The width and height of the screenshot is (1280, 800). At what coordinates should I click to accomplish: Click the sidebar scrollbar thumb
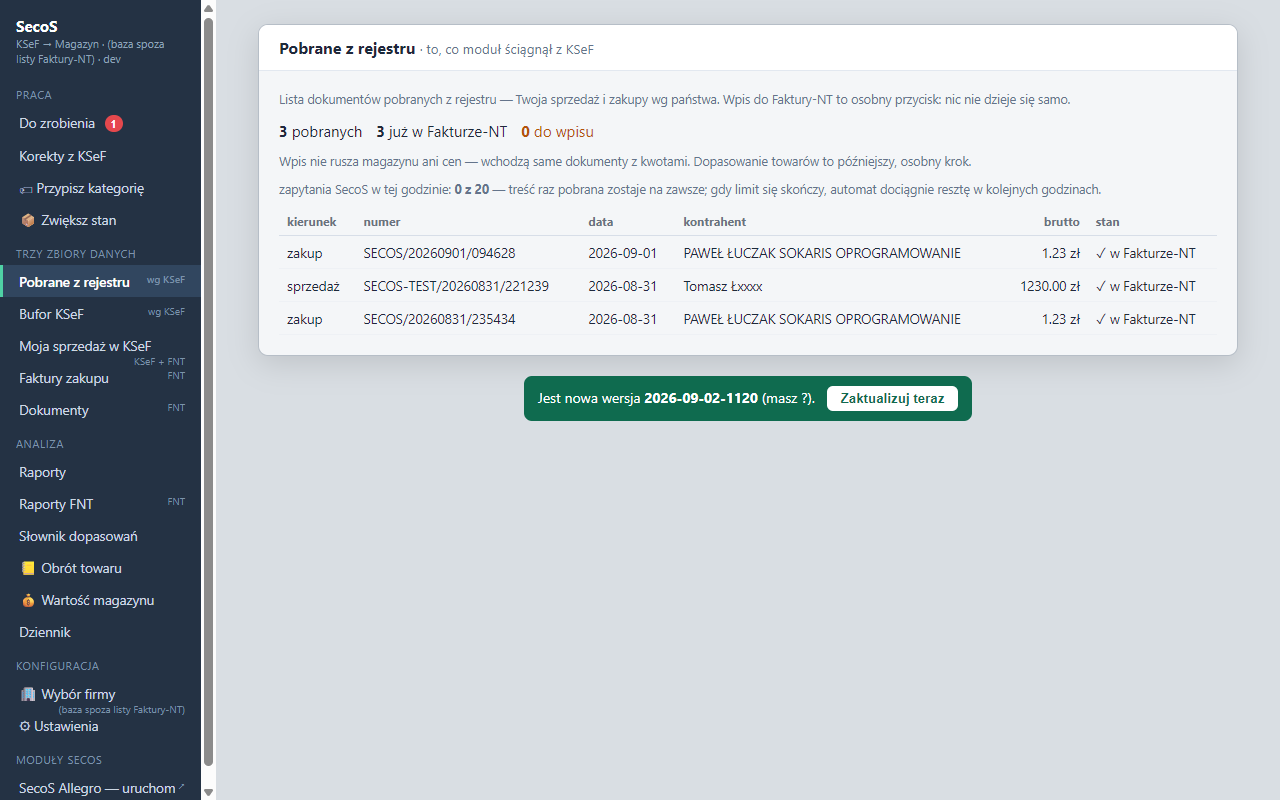(208, 390)
